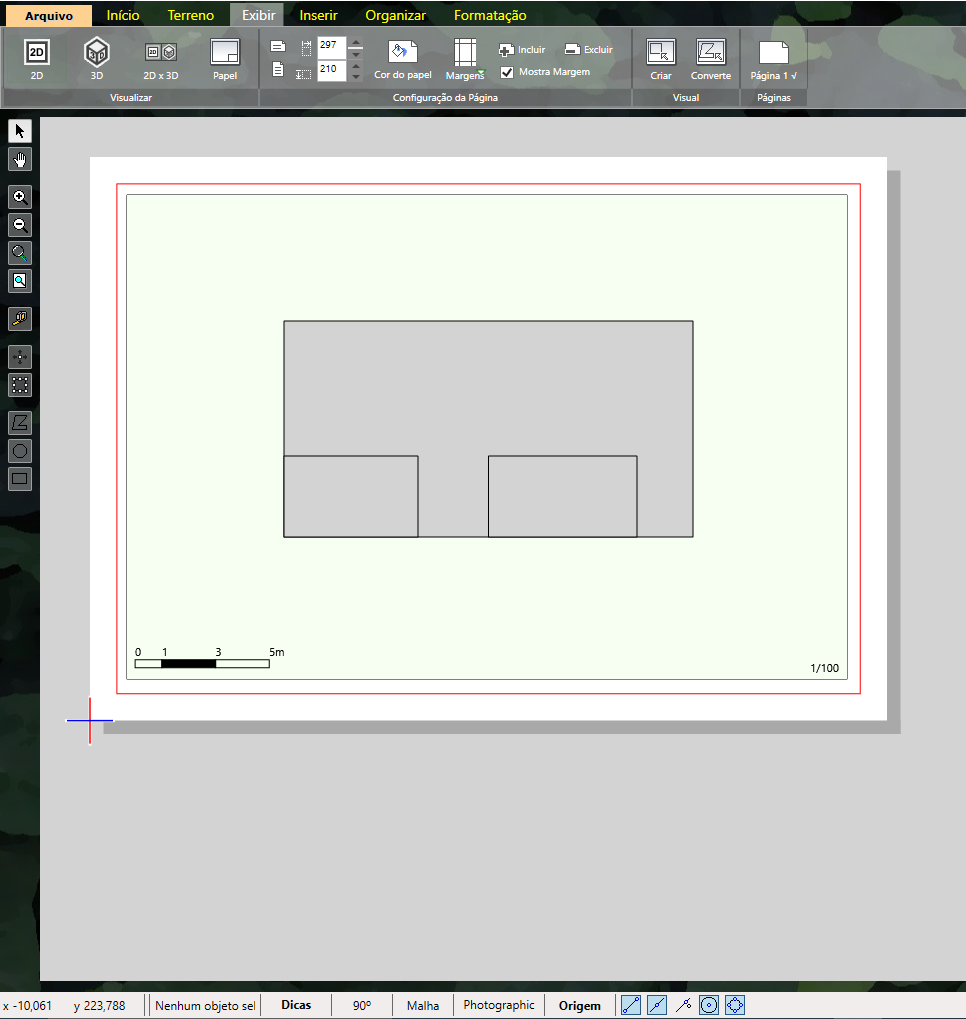This screenshot has height=1019, width=966.
Task: Toggle the 90° angle constraint
Action: pyautogui.click(x=362, y=1005)
